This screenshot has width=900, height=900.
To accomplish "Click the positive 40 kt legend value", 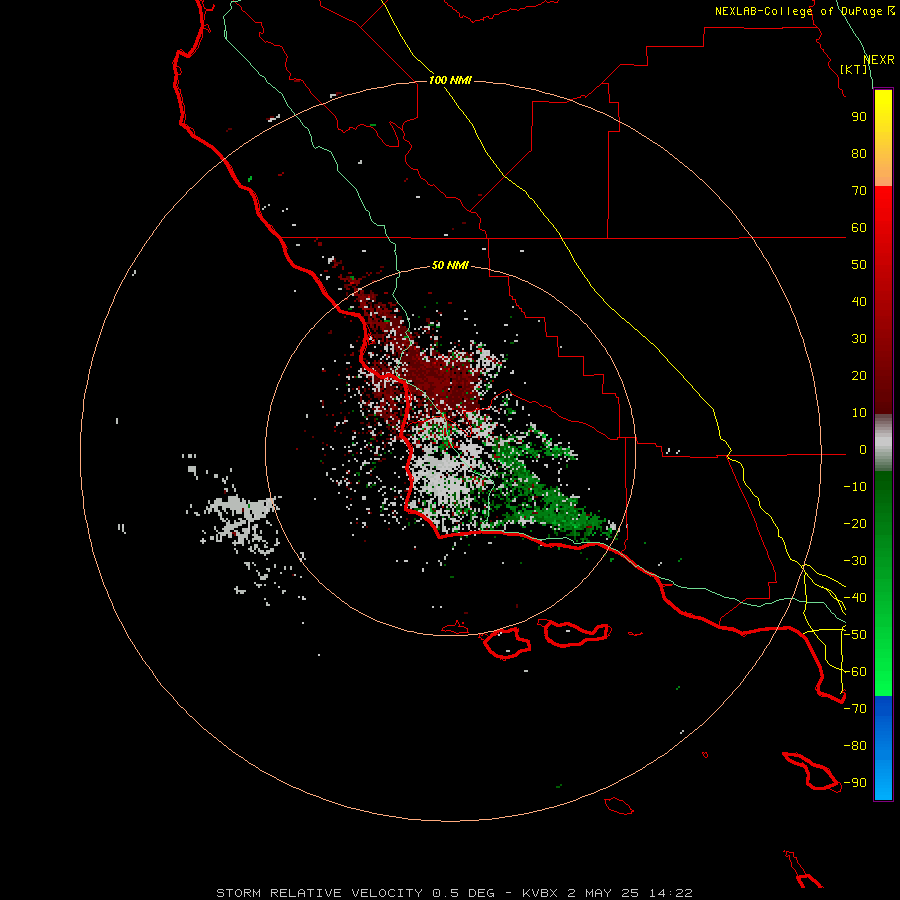I will coord(859,302).
